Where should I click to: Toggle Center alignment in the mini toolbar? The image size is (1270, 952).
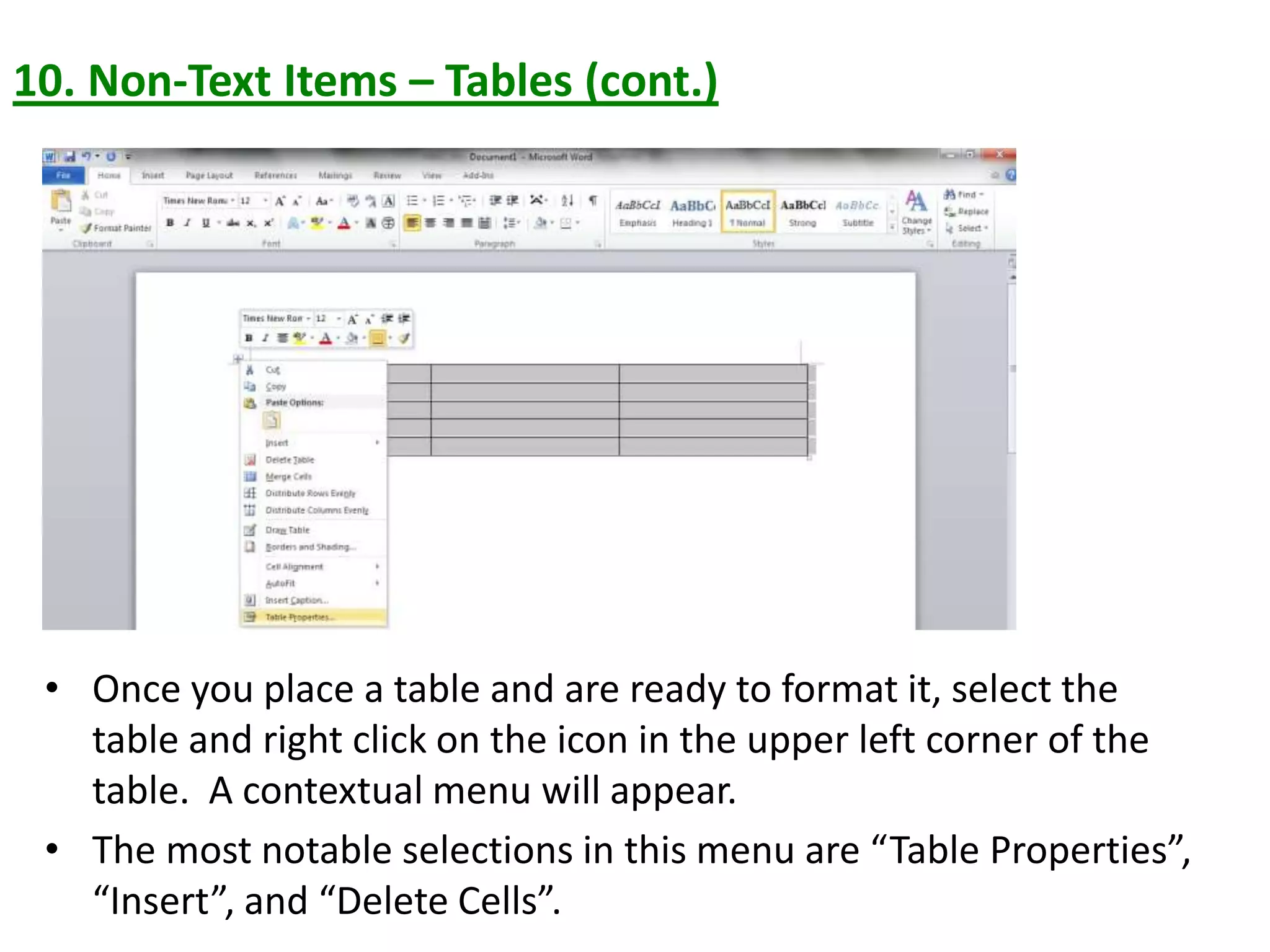[282, 338]
